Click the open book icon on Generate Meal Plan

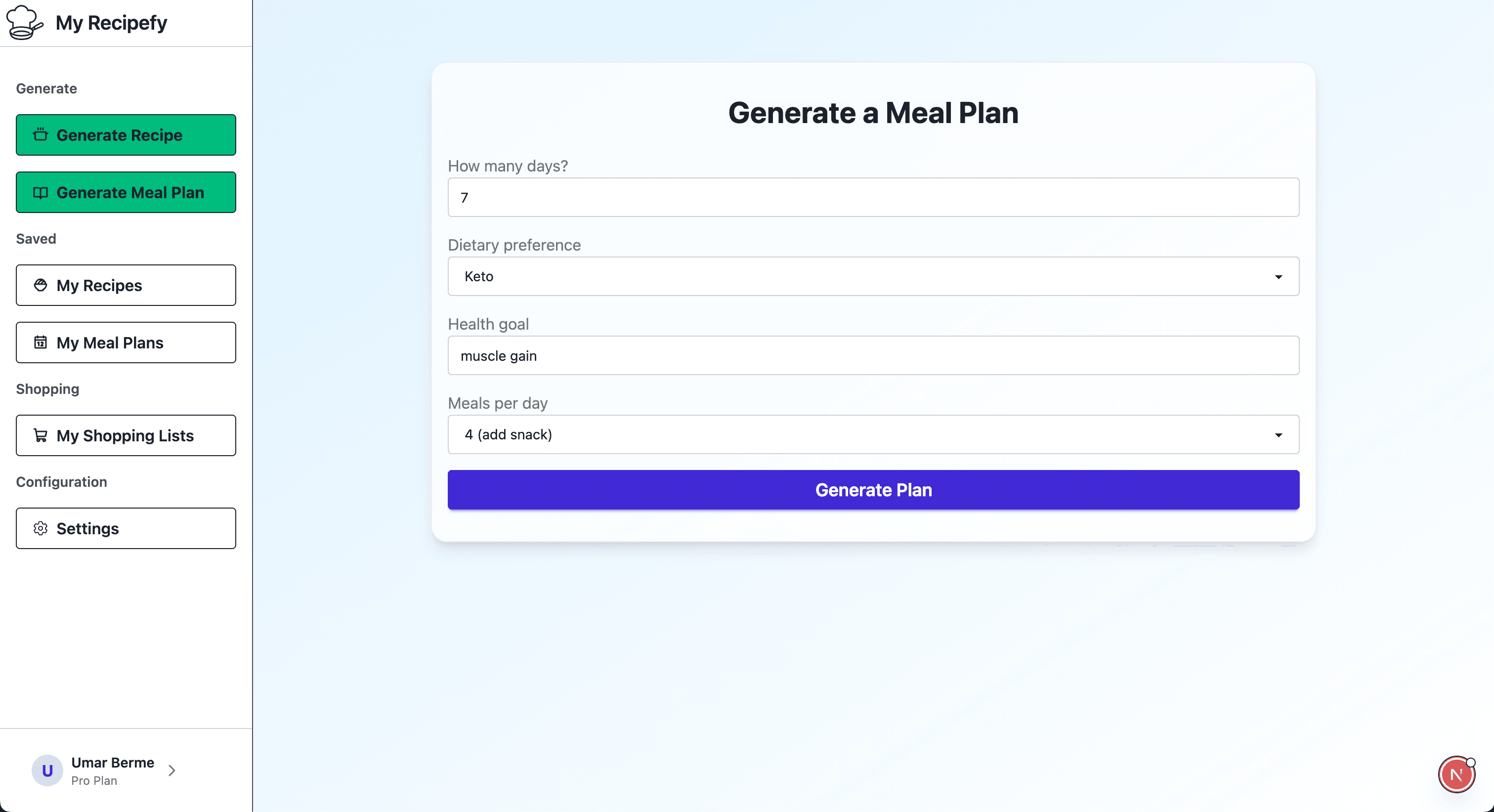point(40,193)
